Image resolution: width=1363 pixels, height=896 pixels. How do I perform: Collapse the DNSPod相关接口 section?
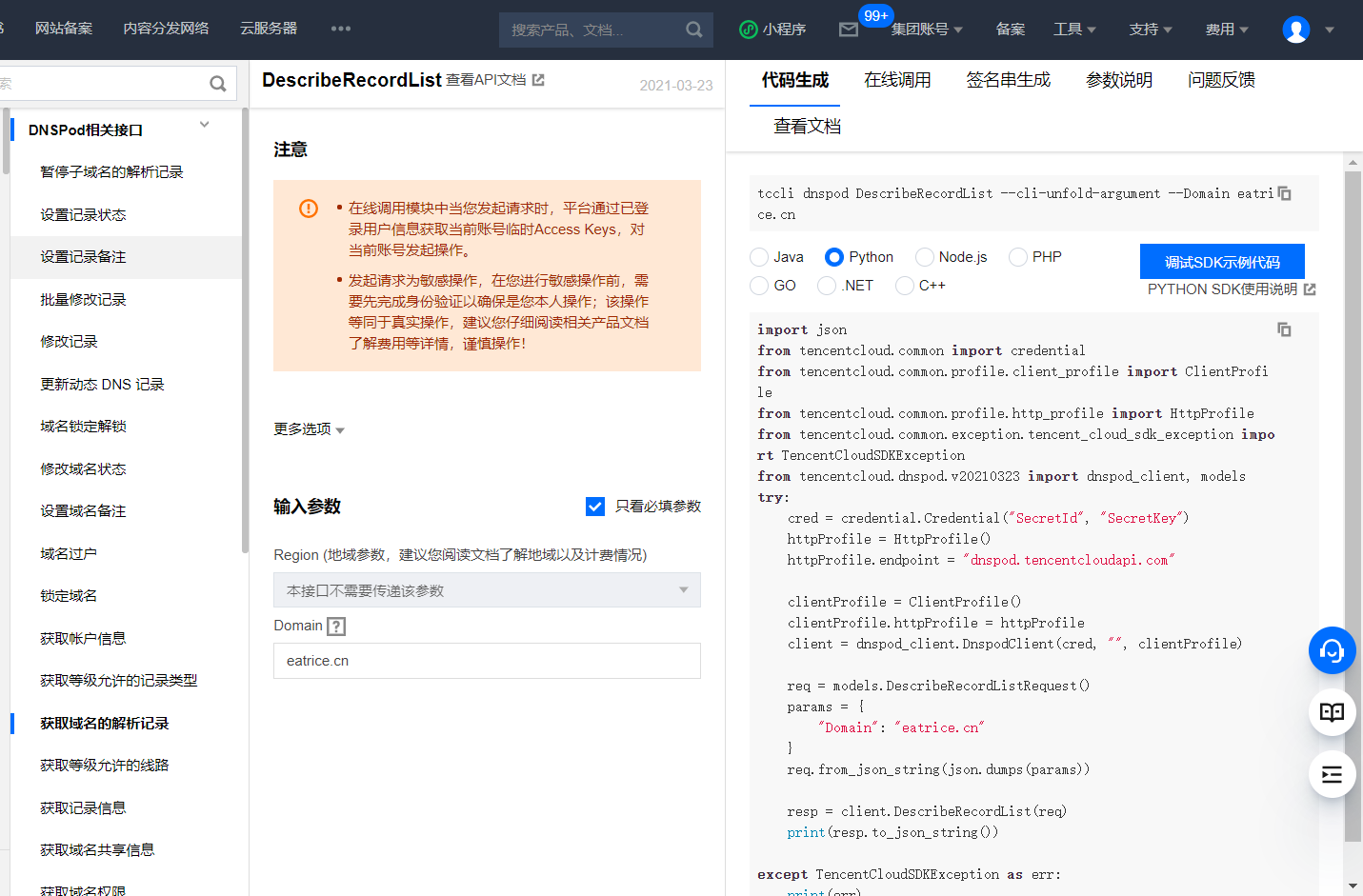(205, 125)
